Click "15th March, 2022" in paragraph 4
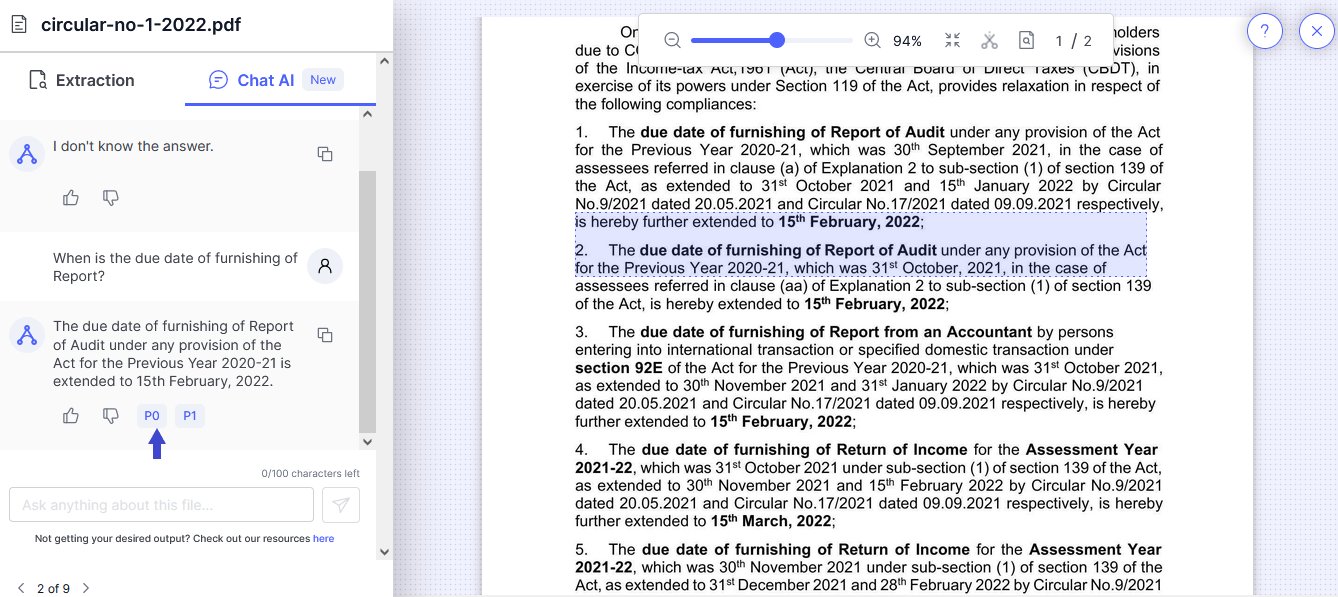Viewport: 1338px width, 597px height. (771, 521)
